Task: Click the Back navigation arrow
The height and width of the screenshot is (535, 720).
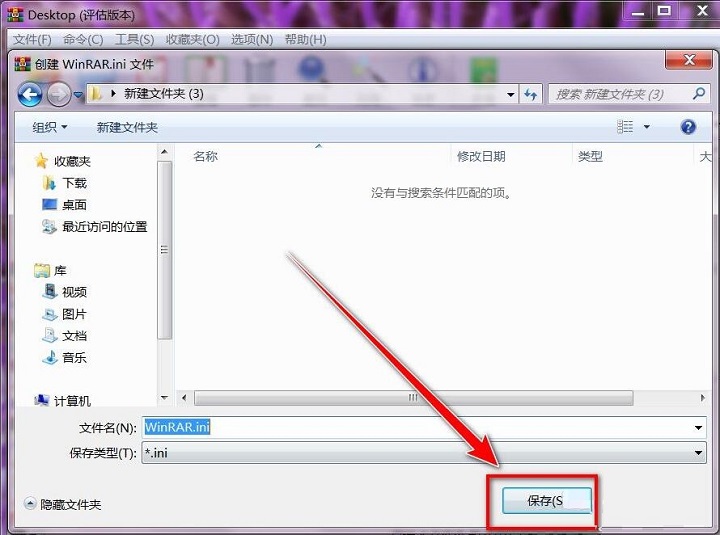Action: coord(30,95)
